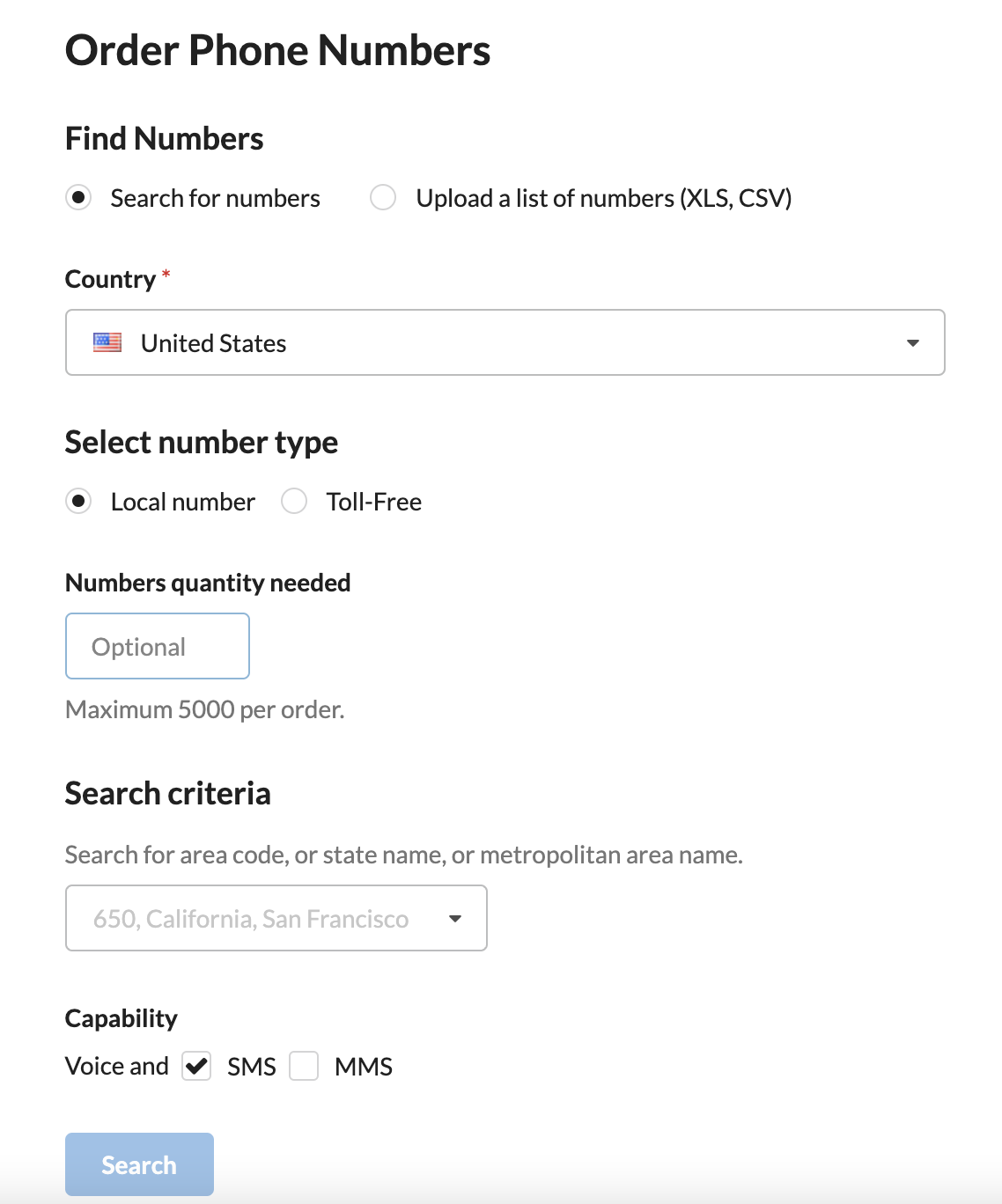Click the Maximum 5000 per order text
The image size is (1002, 1204).
coord(205,709)
